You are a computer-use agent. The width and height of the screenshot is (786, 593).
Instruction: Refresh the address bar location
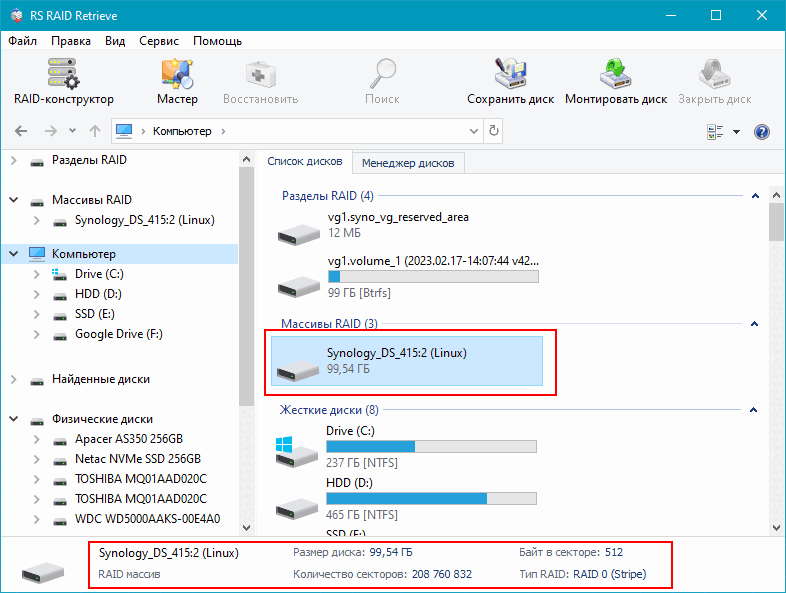(494, 131)
